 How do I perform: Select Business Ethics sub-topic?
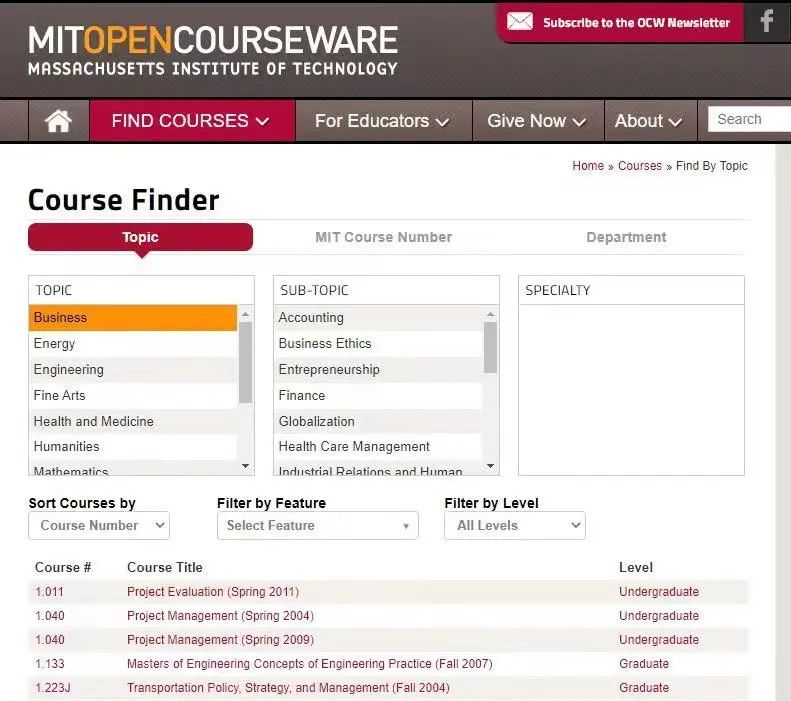coord(378,344)
